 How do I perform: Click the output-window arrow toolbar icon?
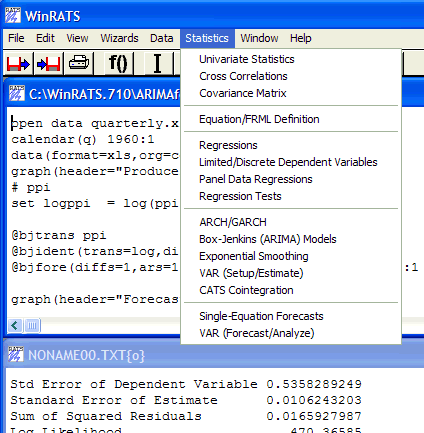pos(49,63)
